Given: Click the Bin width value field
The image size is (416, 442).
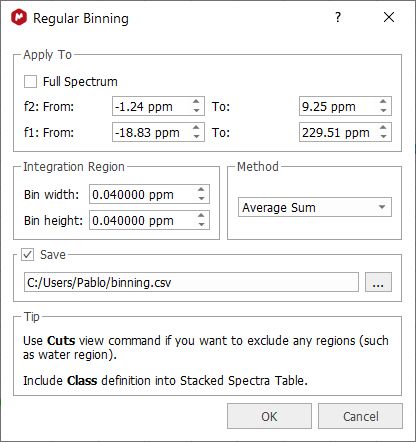Looking at the screenshot, I should click(x=149, y=194).
